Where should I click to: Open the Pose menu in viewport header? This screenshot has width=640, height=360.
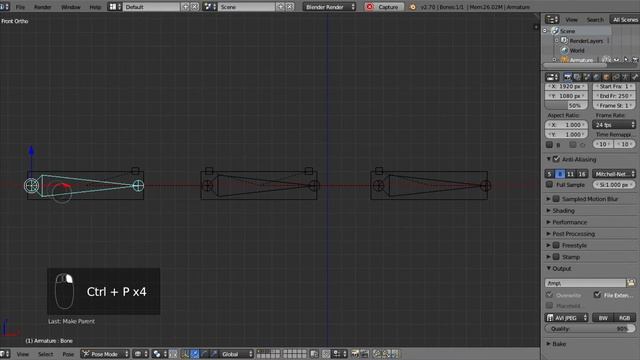point(68,354)
